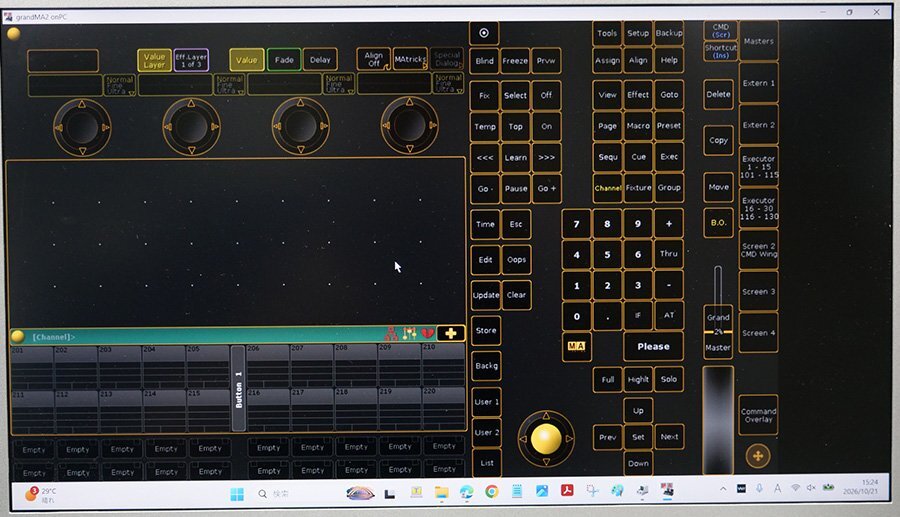Open Screen 2 CMD Wing

coord(758,250)
